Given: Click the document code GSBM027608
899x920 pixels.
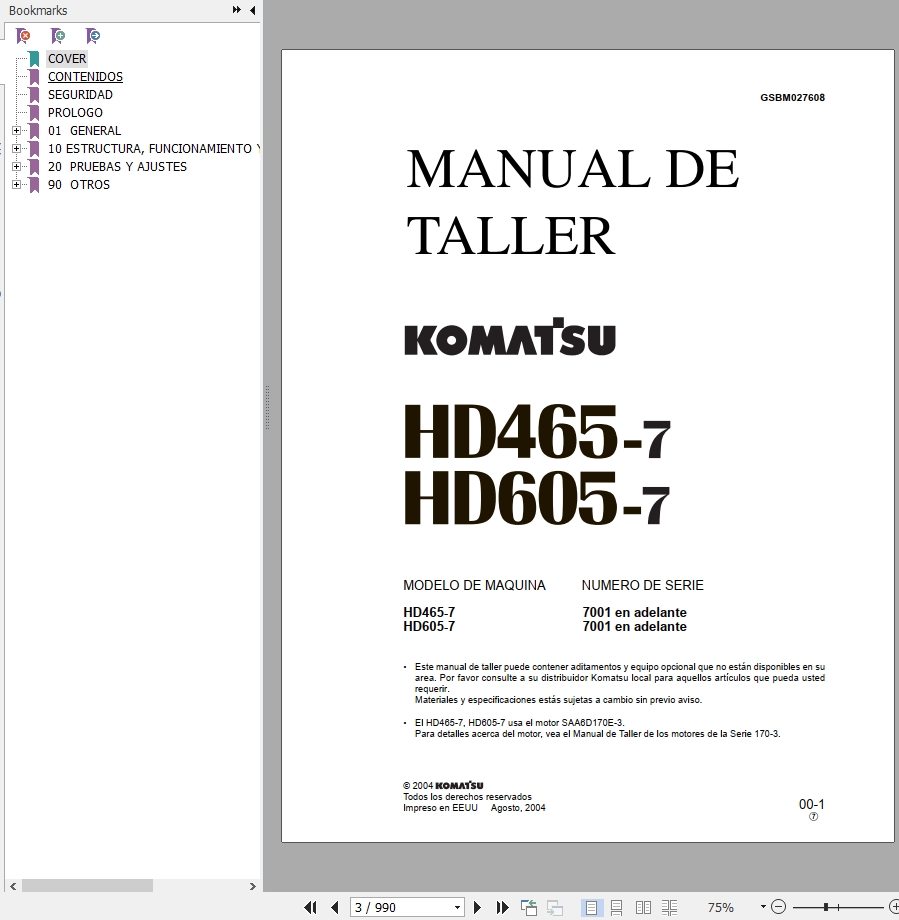Looking at the screenshot, I should click(x=792, y=97).
